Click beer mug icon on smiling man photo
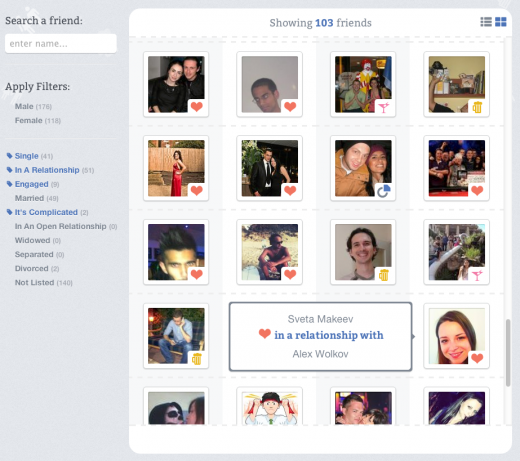The width and height of the screenshot is (520, 461). 383,275
